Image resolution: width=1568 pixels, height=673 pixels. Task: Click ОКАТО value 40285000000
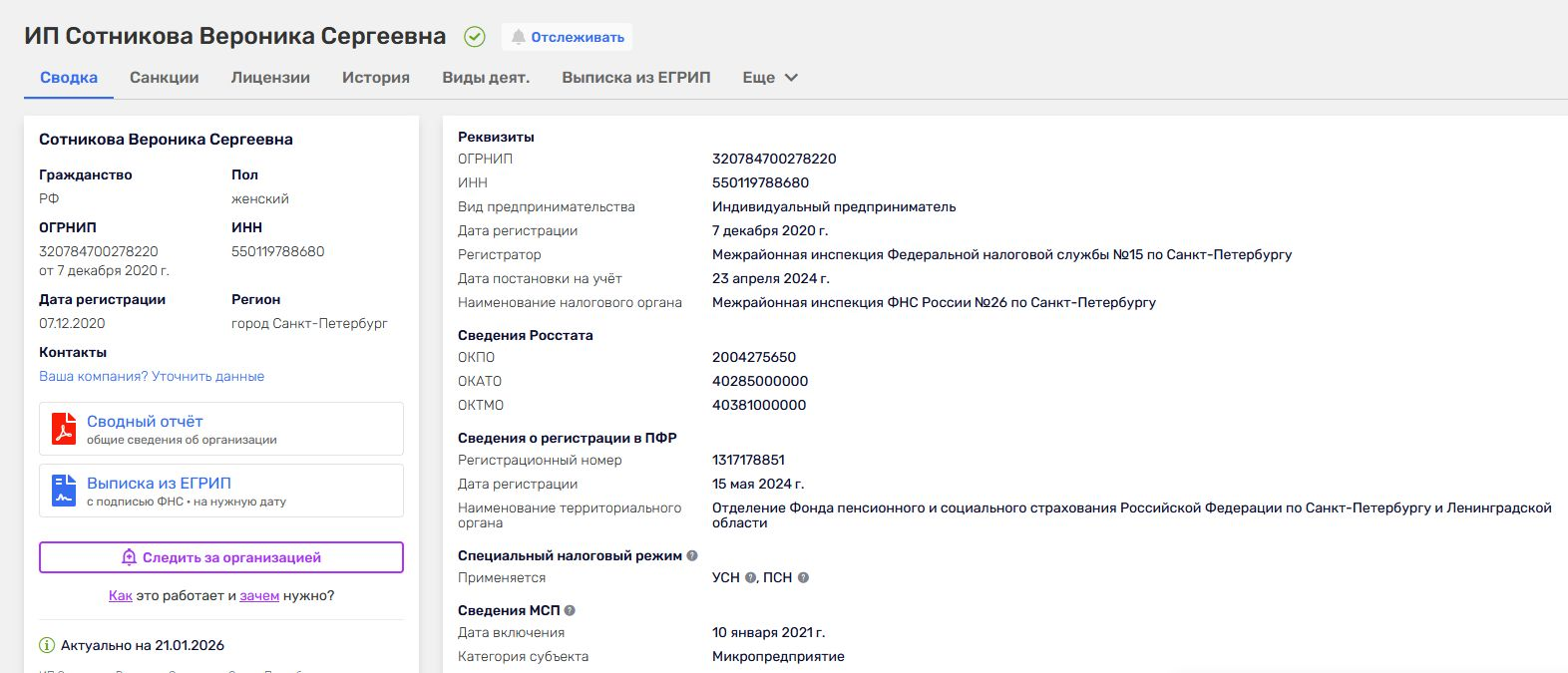pyautogui.click(x=760, y=381)
